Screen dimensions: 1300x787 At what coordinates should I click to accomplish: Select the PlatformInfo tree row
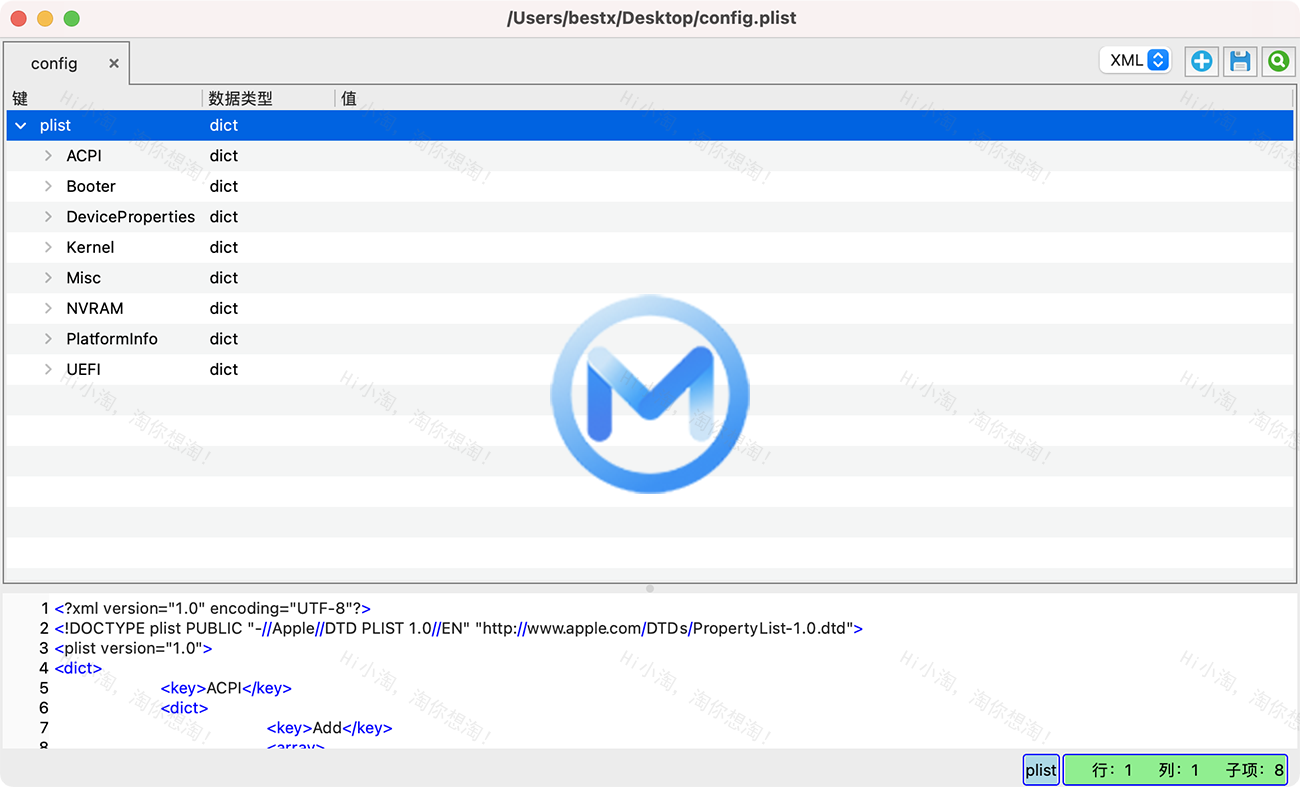click(x=112, y=338)
